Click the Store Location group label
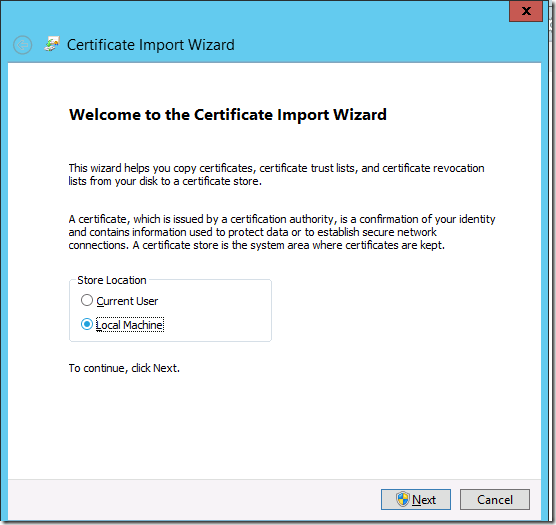556x525 pixels. [x=112, y=280]
